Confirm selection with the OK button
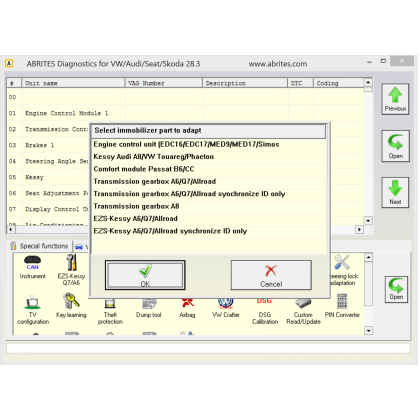The width and height of the screenshot is (420, 420). pyautogui.click(x=145, y=275)
